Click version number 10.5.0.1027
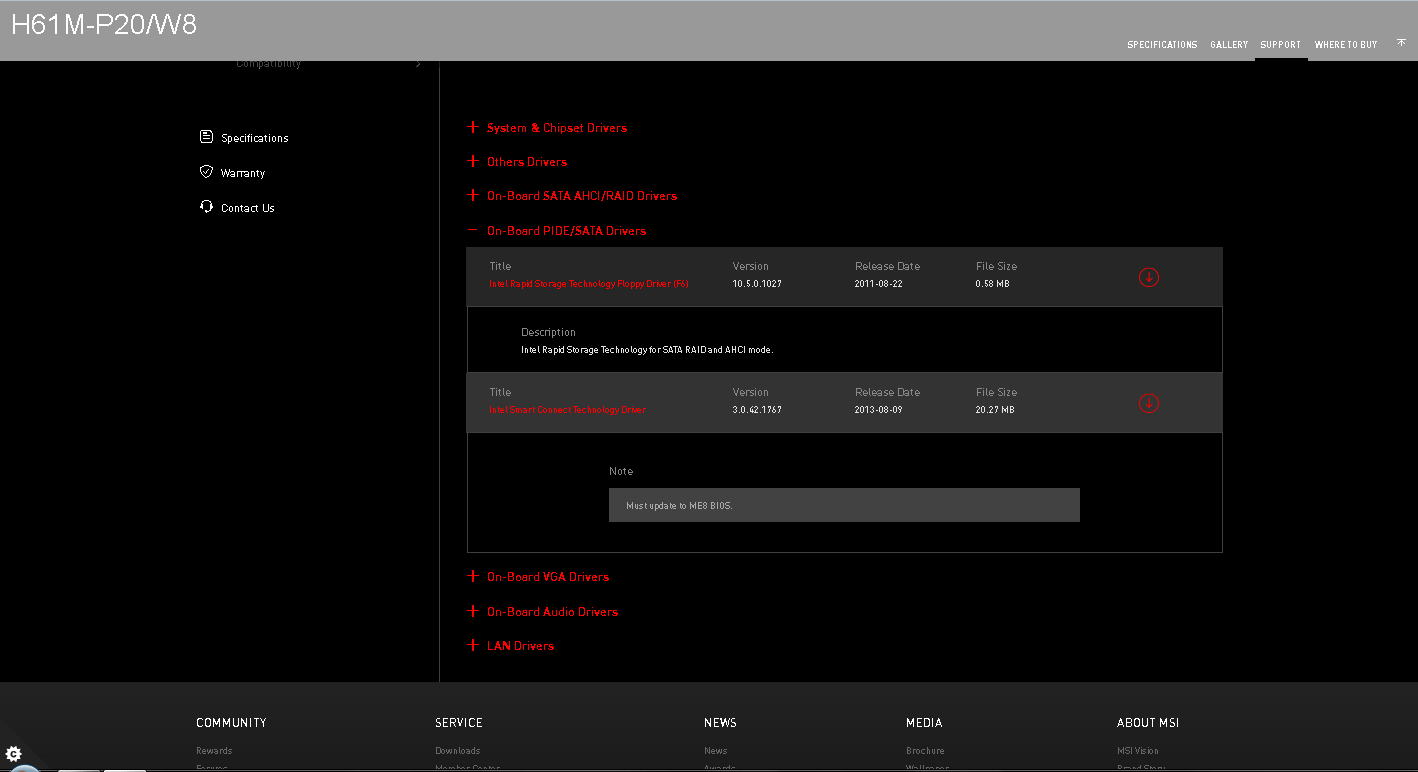Viewport: 1418px width, 772px height. 757,284
